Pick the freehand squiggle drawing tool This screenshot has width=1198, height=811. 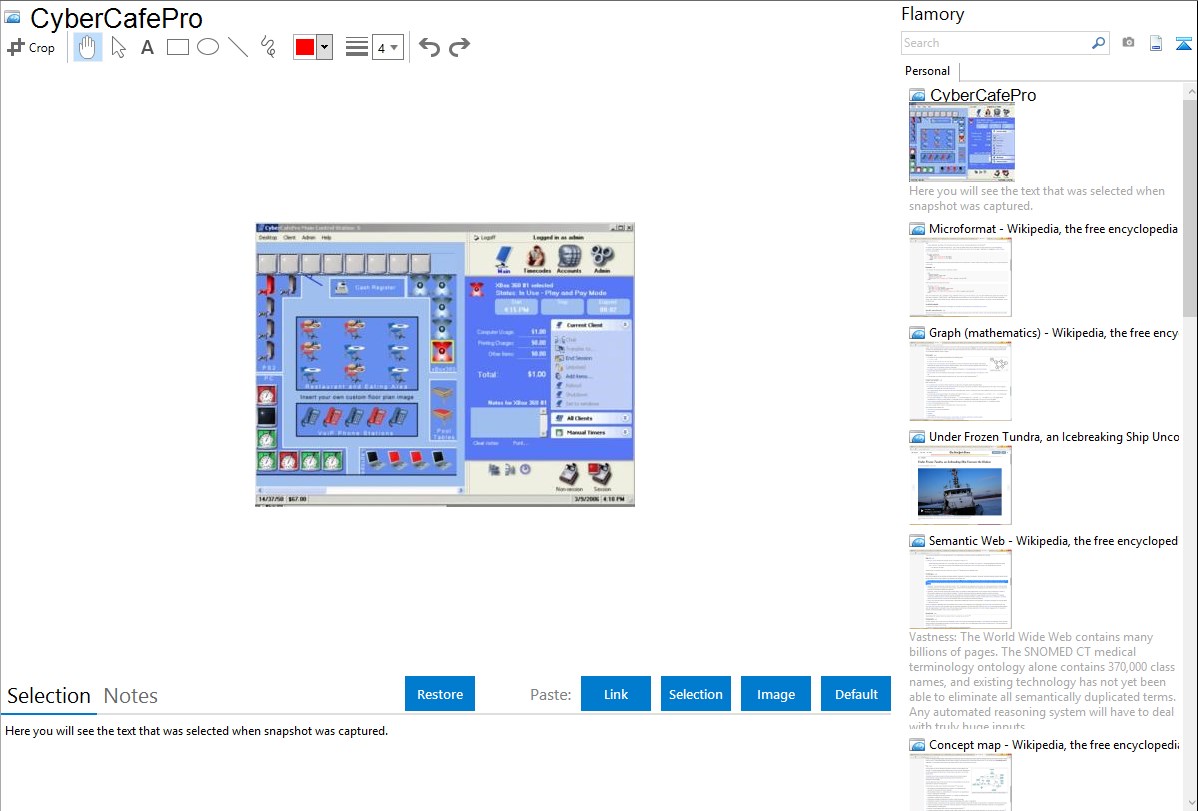tap(268, 47)
